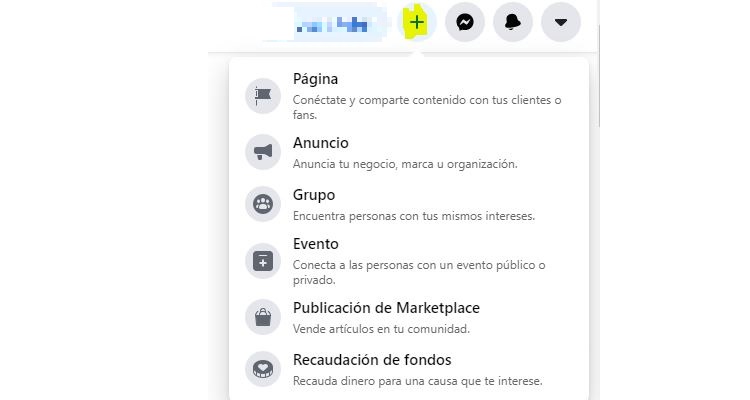750x400 pixels.
Task: Click the megaphone icon for Anuncio
Action: (263, 152)
